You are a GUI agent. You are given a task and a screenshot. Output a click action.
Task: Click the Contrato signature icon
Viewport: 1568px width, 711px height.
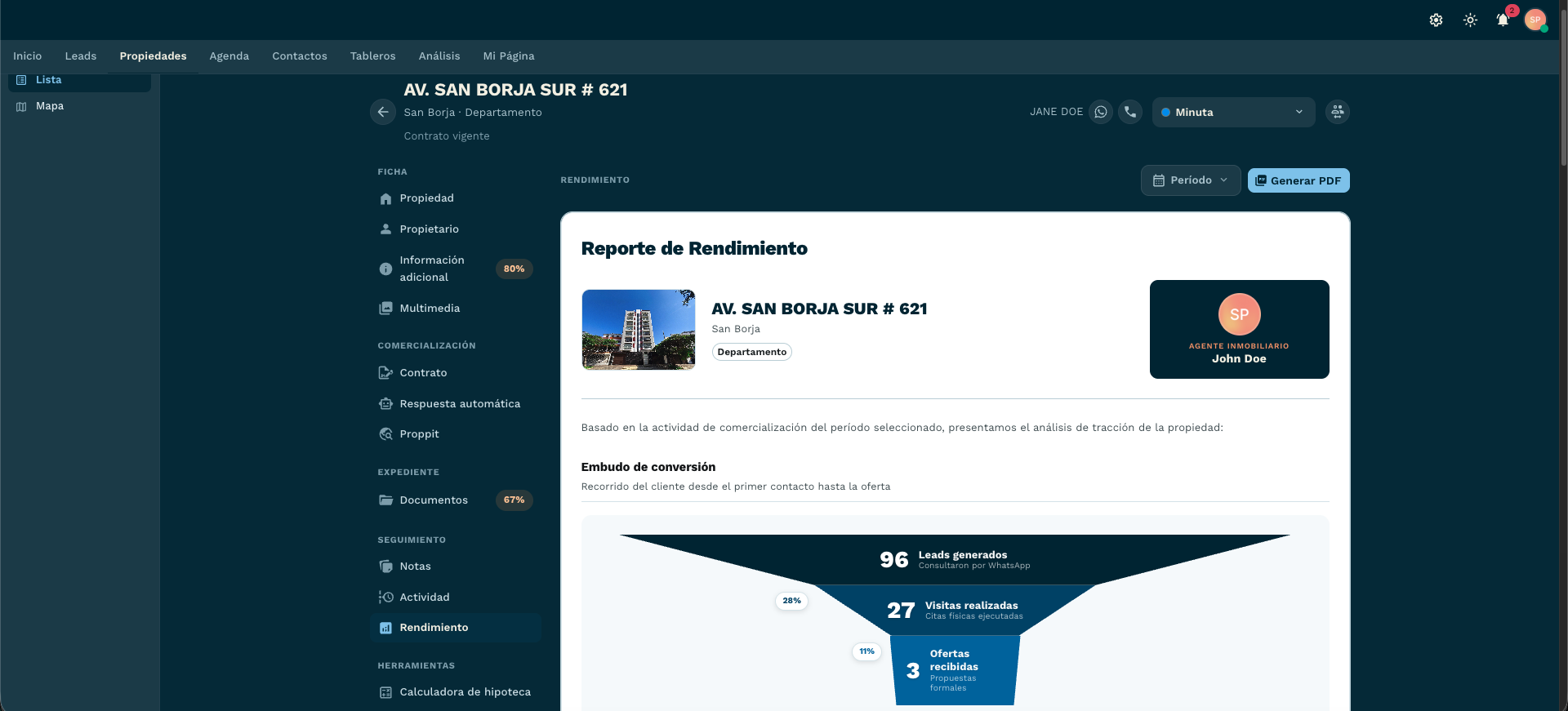(x=385, y=373)
